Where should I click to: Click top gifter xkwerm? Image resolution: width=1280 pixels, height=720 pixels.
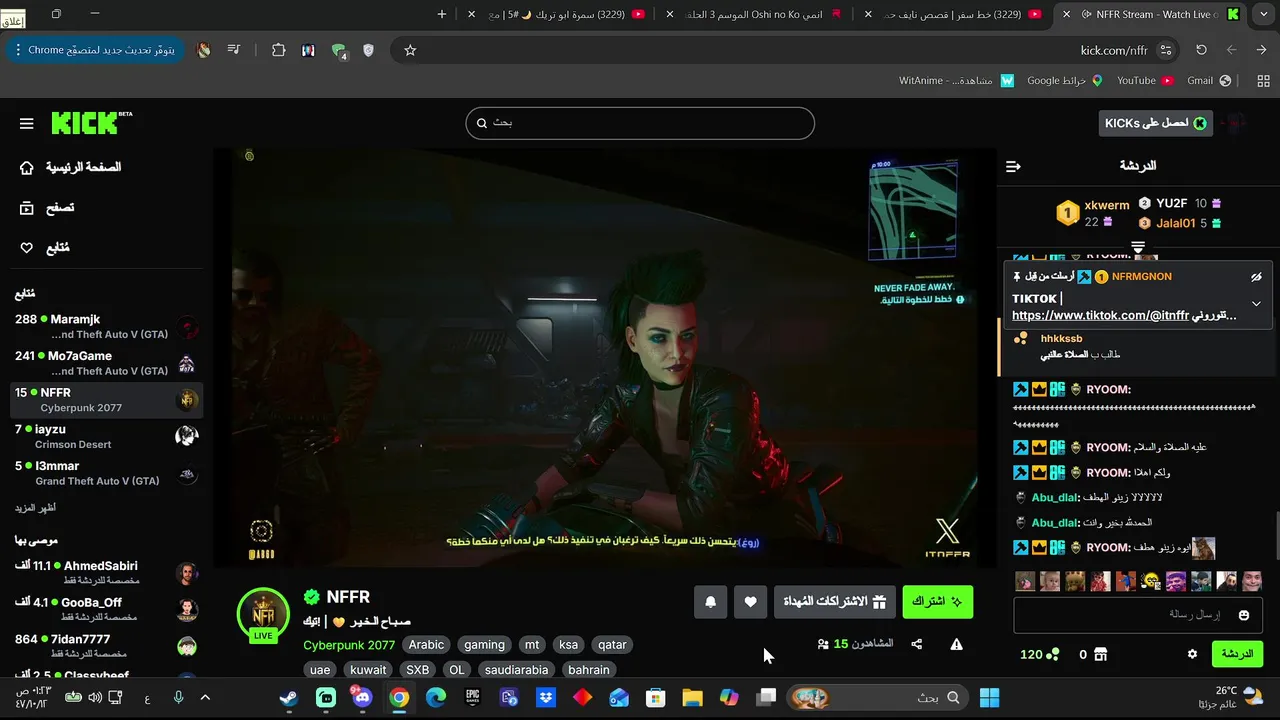tap(1107, 205)
